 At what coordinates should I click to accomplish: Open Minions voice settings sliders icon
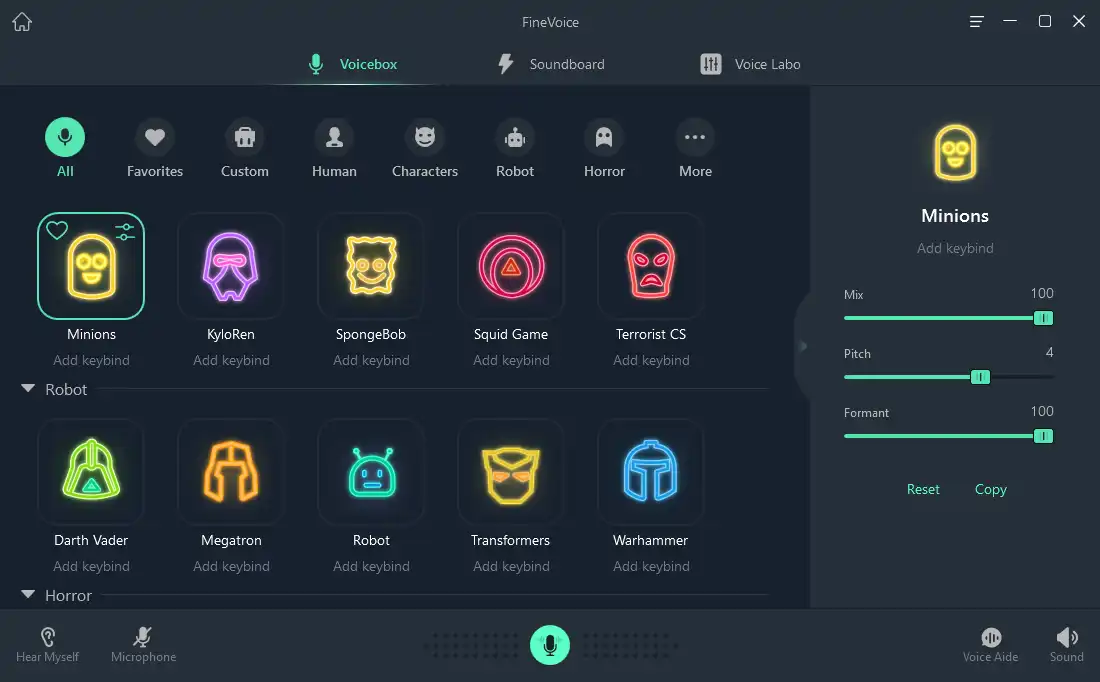coord(125,232)
